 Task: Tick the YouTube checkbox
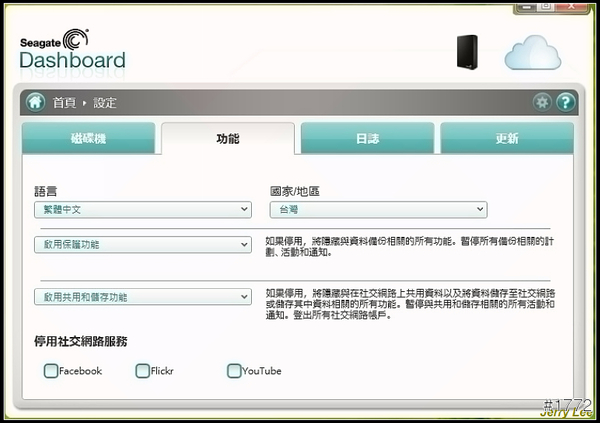click(x=234, y=371)
